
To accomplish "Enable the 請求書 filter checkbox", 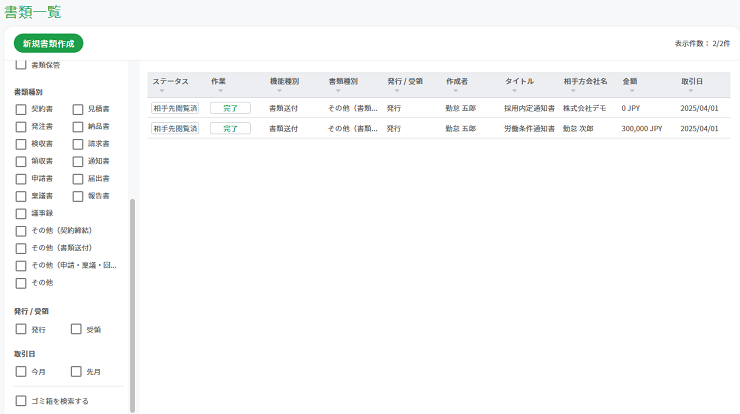I will (78, 144).
